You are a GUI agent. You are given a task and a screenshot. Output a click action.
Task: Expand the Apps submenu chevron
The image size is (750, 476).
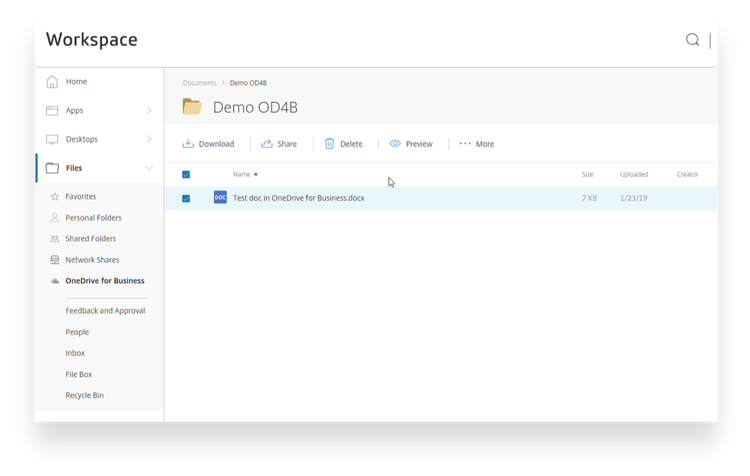(149, 111)
